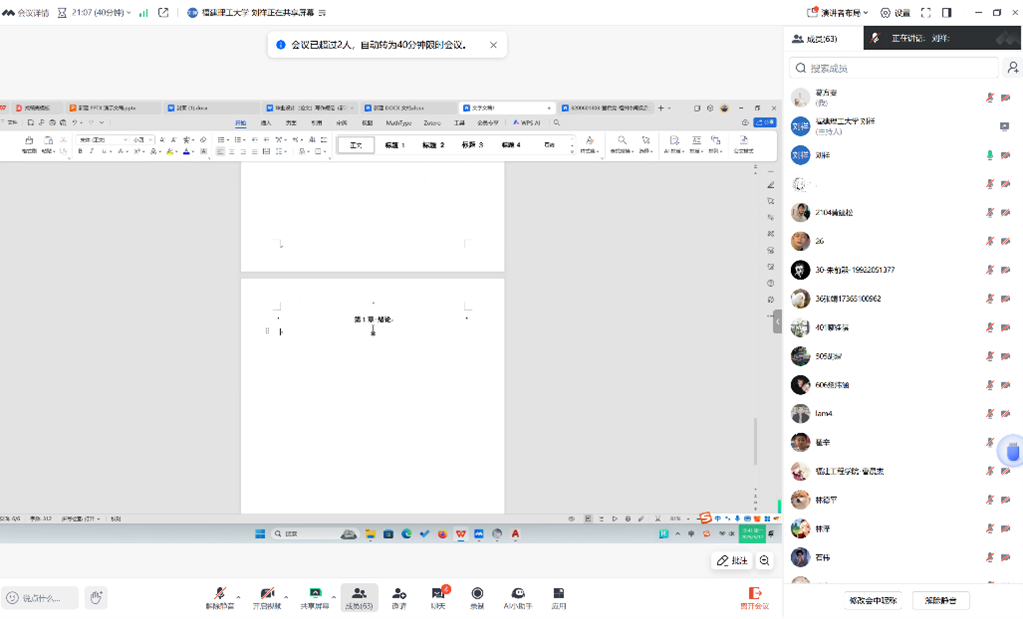
Task: Open the speaker layout dropdown
Action: click(838, 13)
